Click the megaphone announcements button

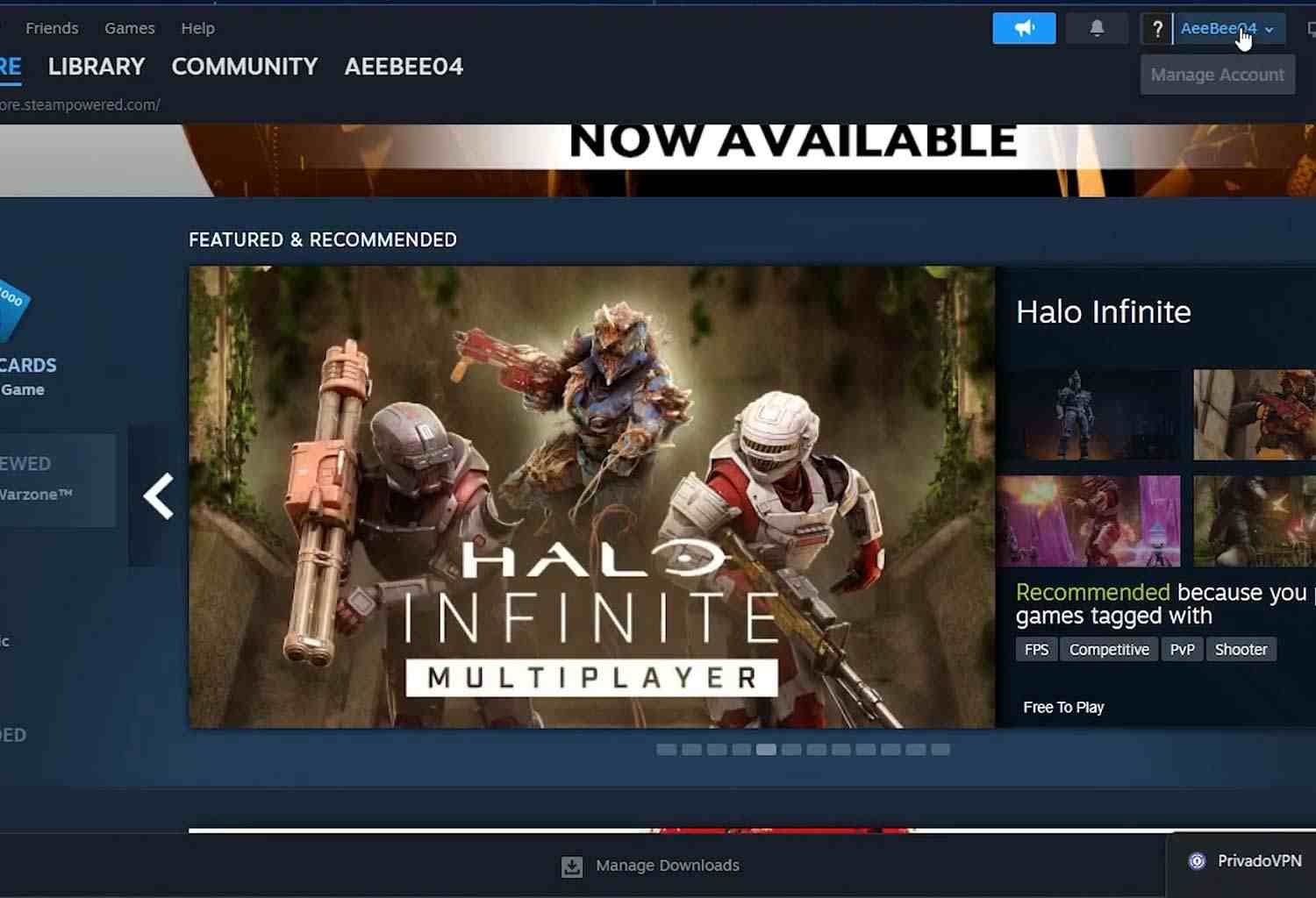click(x=1024, y=29)
